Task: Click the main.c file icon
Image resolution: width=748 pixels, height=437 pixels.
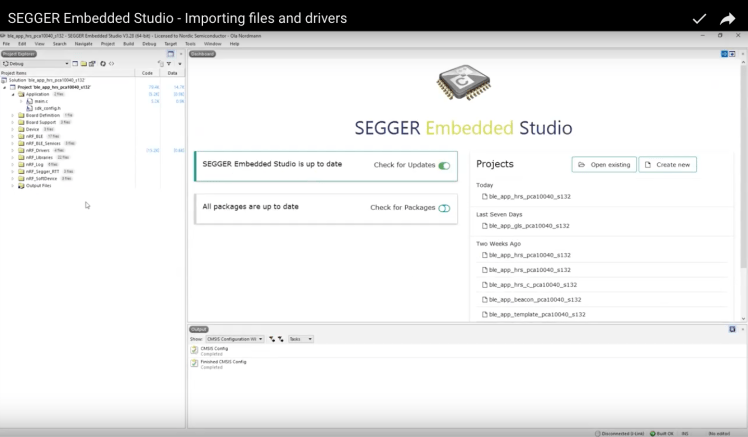Action: [29, 101]
